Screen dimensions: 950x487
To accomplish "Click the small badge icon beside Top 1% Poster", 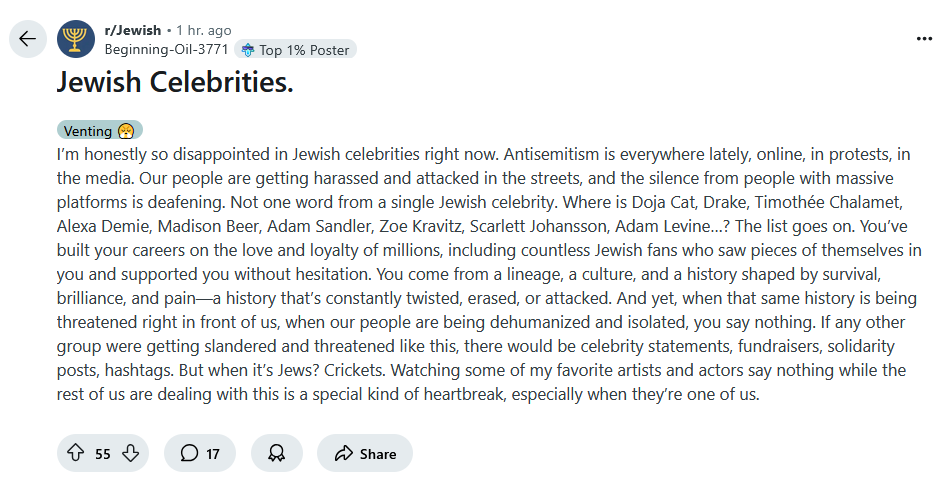I will [248, 50].
